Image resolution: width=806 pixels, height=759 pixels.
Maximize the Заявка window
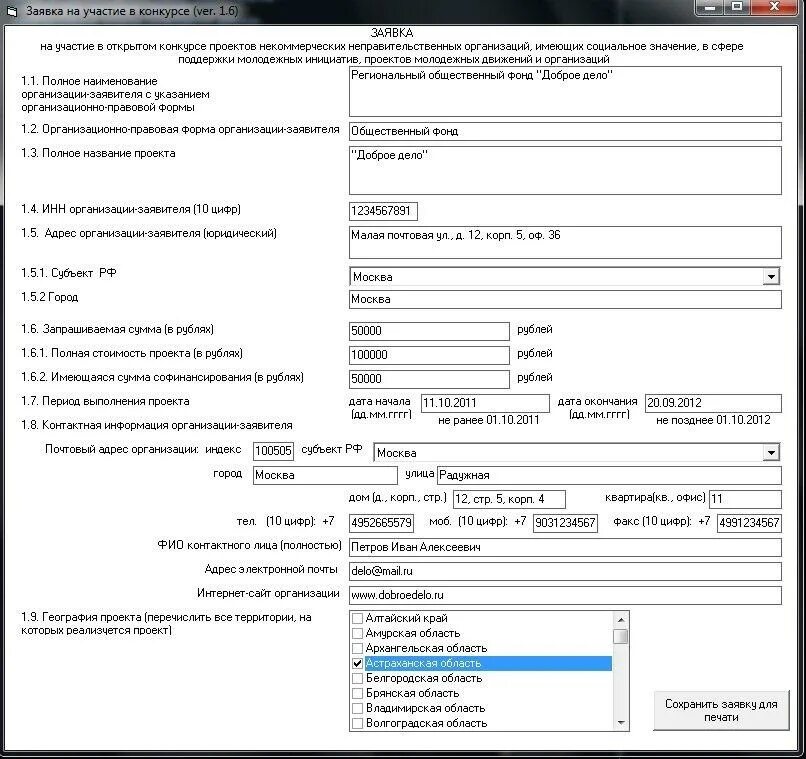tap(737, 7)
